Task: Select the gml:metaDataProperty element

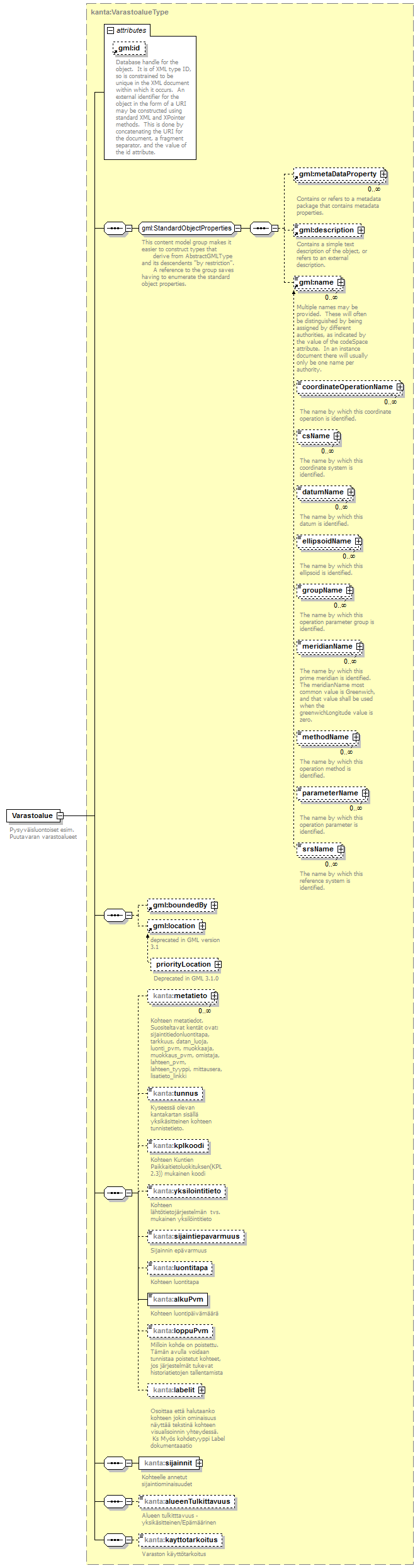Action: (x=338, y=174)
